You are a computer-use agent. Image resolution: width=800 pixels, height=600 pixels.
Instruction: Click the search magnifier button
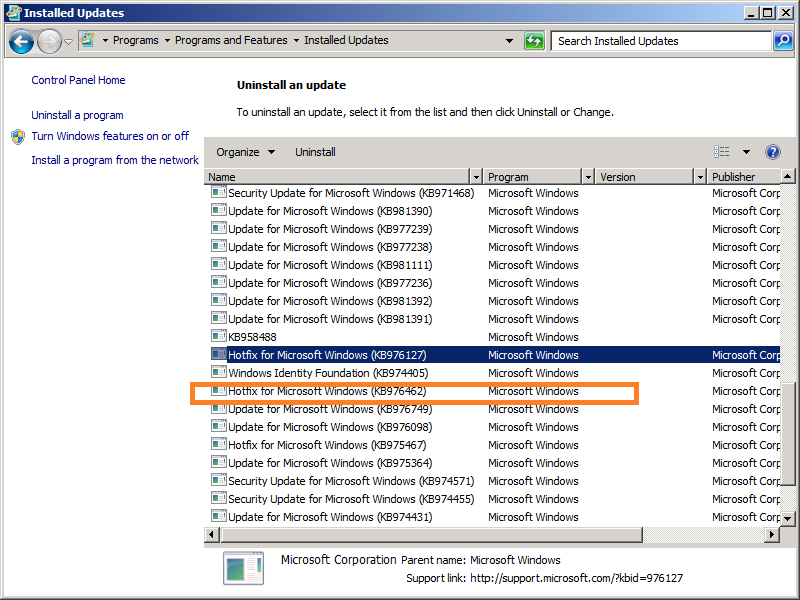(x=783, y=41)
